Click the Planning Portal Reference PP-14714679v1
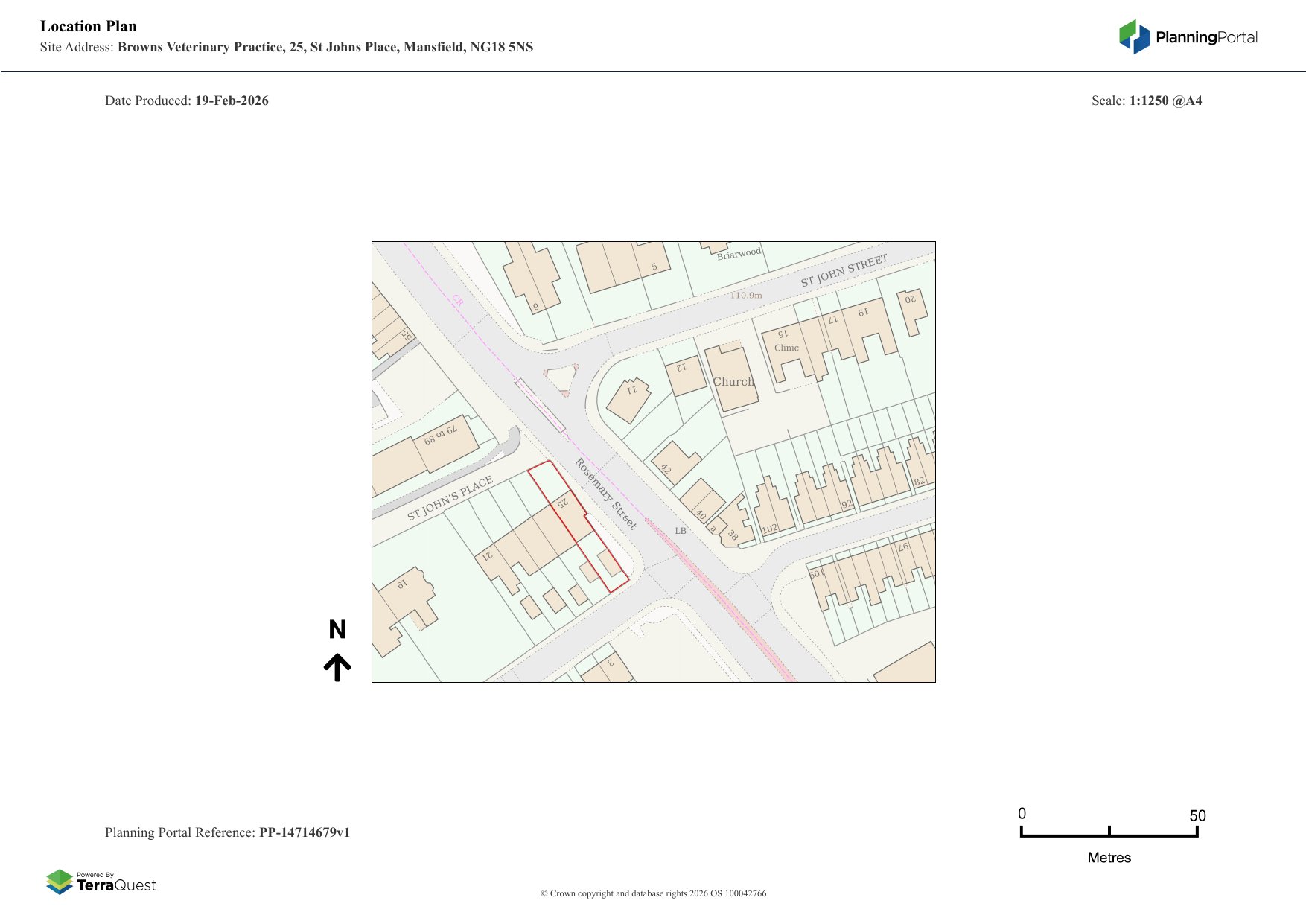1306x924 pixels. click(x=227, y=832)
